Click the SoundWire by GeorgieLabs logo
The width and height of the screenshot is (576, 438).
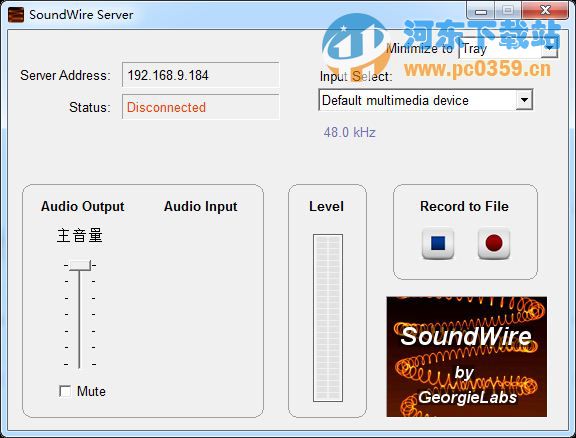click(467, 356)
